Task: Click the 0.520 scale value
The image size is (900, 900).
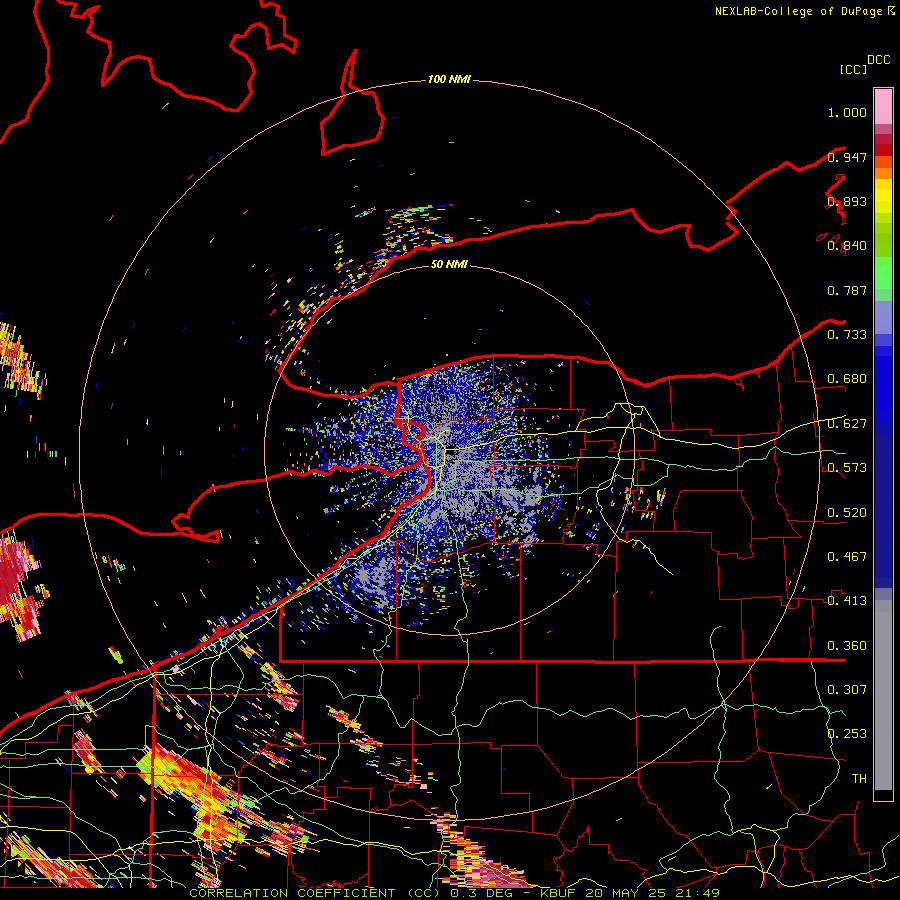Action: tap(847, 513)
